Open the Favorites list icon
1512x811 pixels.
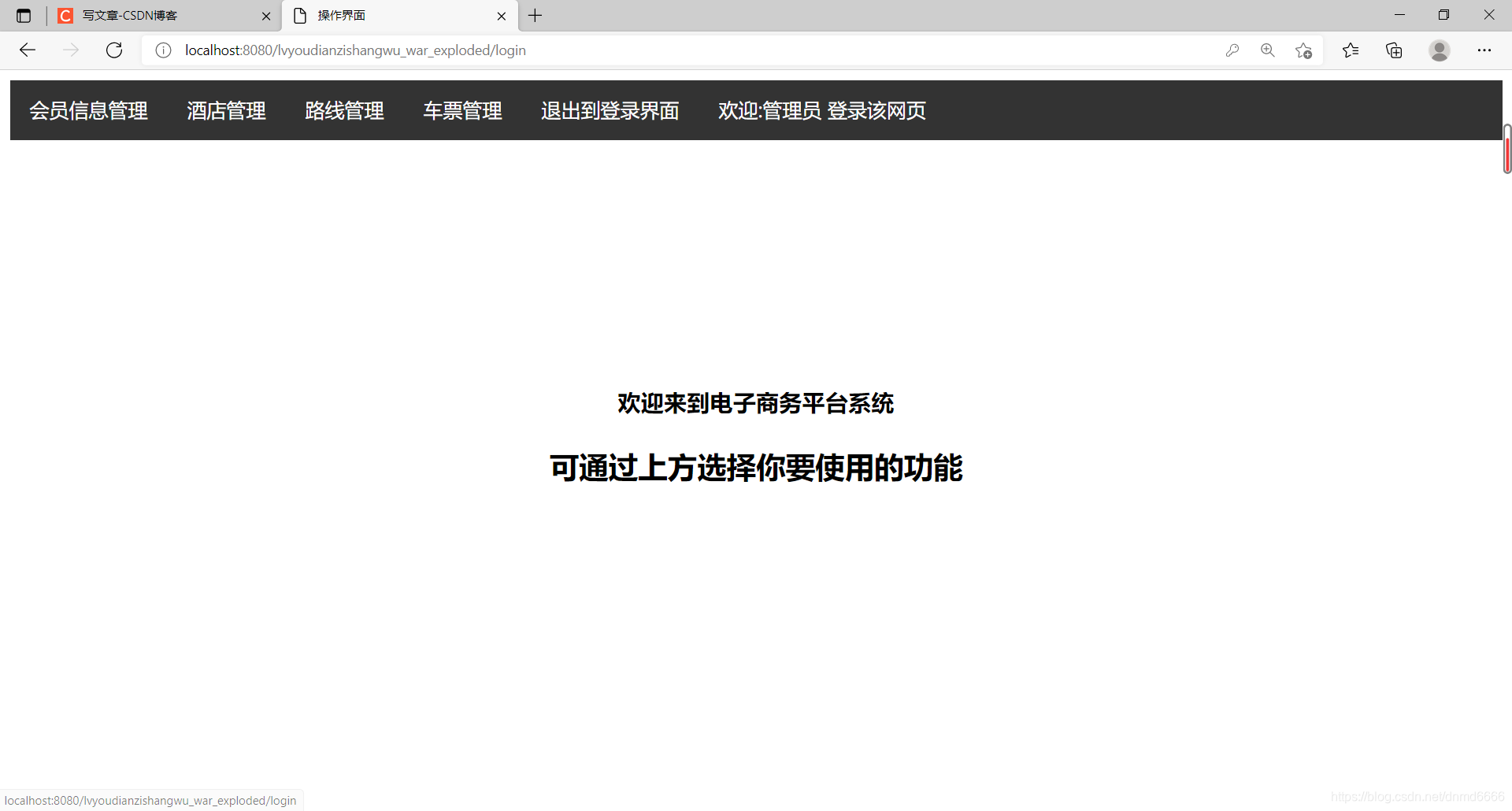pos(1351,50)
